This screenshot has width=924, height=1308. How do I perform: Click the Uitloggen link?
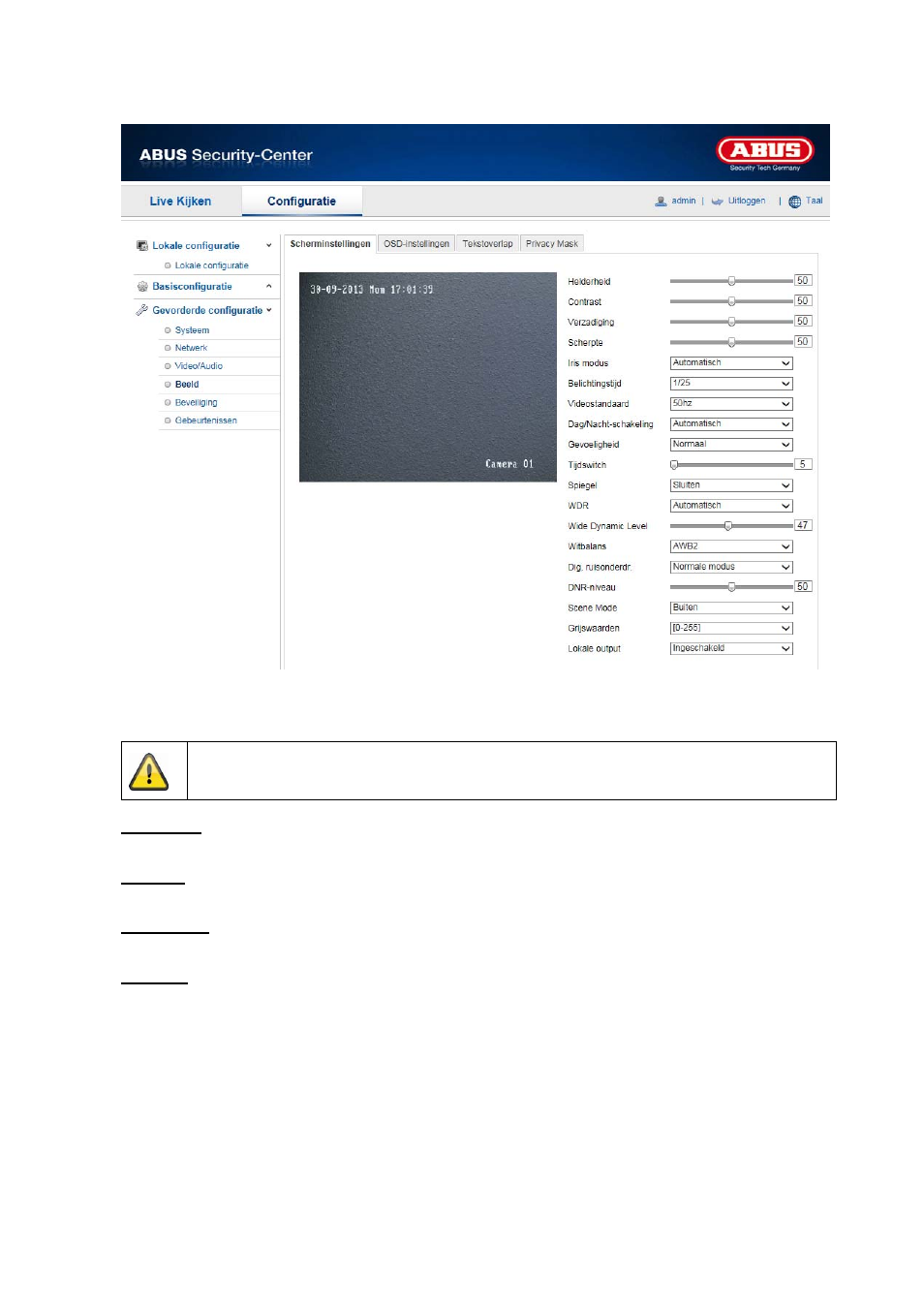(x=747, y=202)
